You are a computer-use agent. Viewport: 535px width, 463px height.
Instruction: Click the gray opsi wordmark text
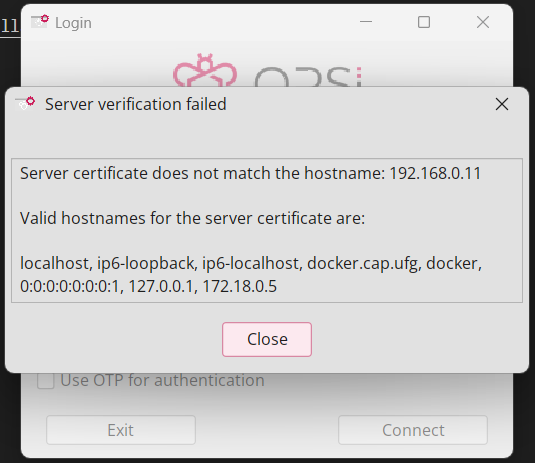click(x=308, y=77)
